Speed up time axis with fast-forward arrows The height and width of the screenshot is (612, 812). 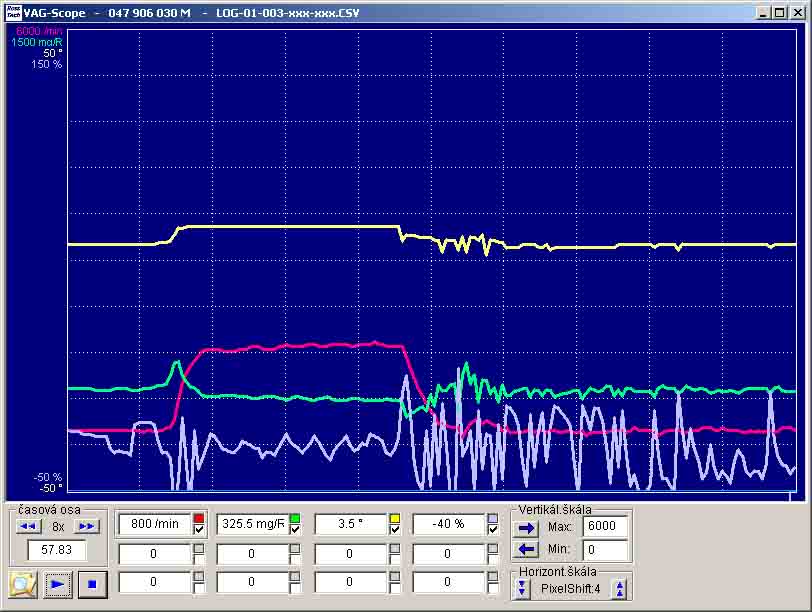point(86,526)
